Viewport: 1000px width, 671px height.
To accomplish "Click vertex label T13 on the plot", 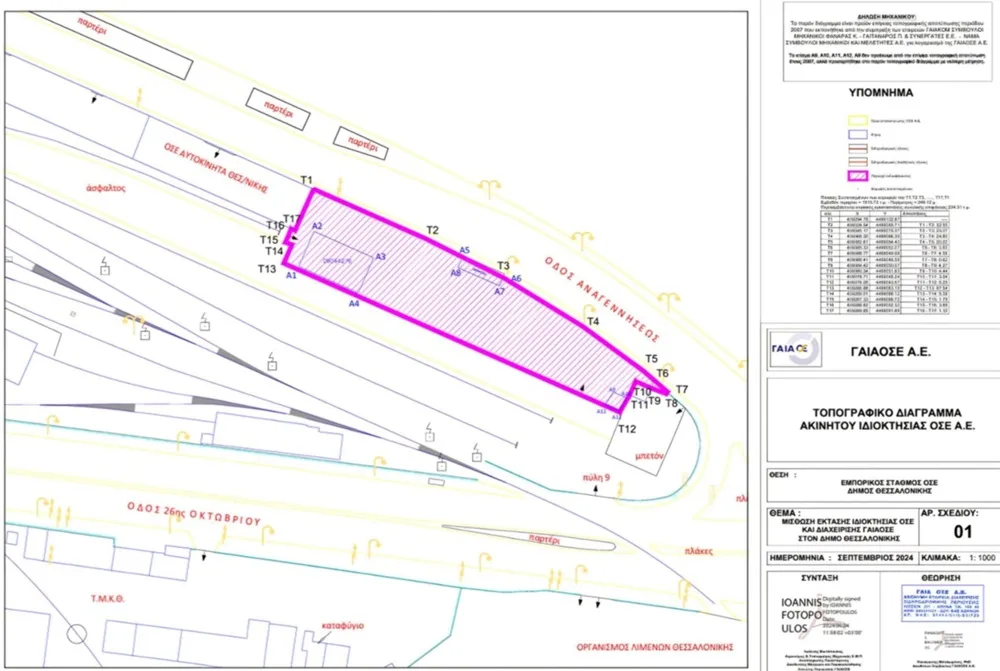I will 266,269.
